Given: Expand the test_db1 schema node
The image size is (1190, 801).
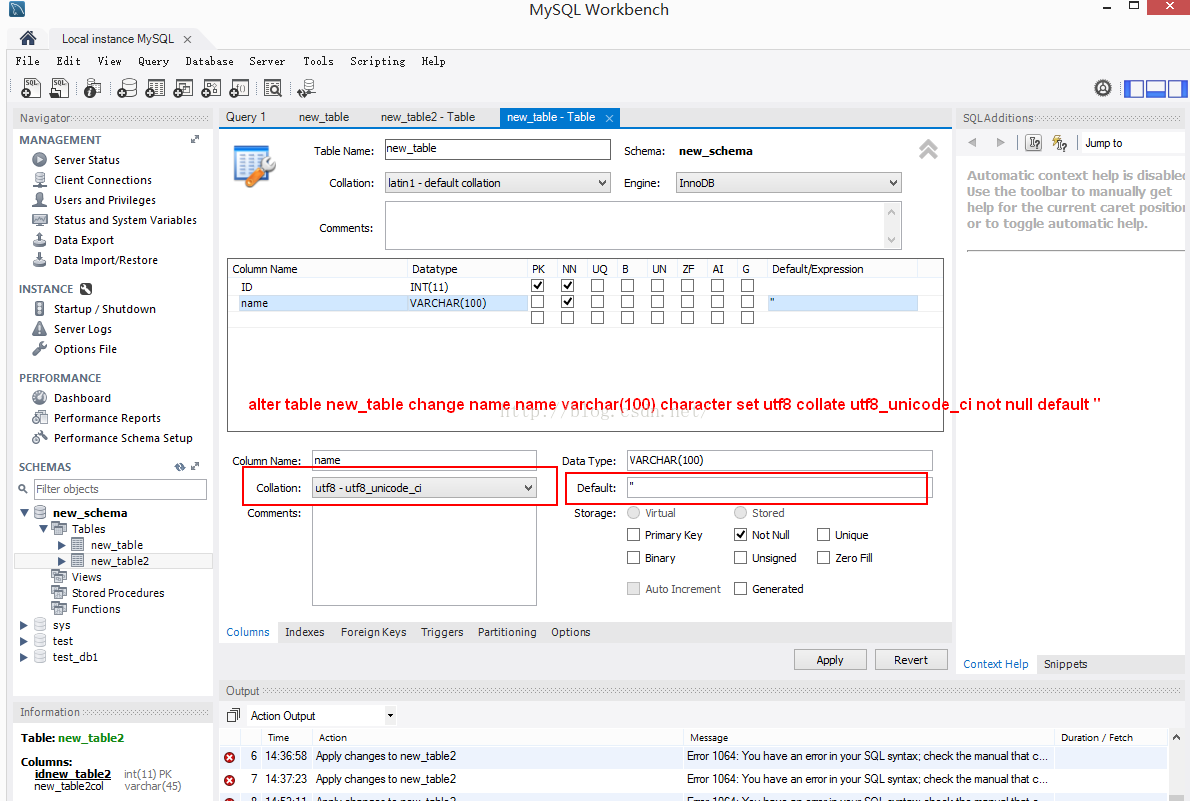Looking at the screenshot, I should [x=24, y=657].
